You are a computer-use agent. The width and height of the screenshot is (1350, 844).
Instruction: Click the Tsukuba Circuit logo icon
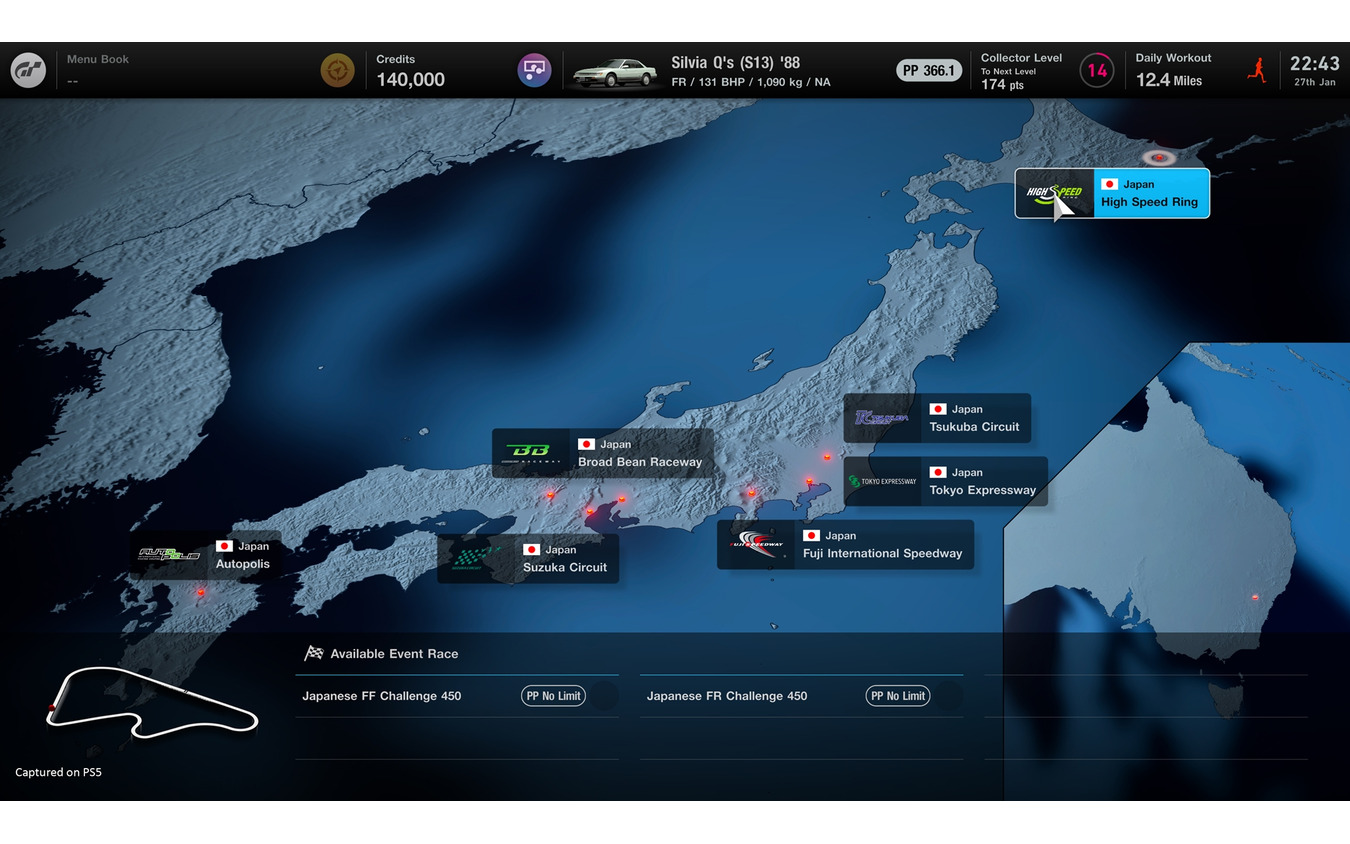pyautogui.click(x=882, y=418)
